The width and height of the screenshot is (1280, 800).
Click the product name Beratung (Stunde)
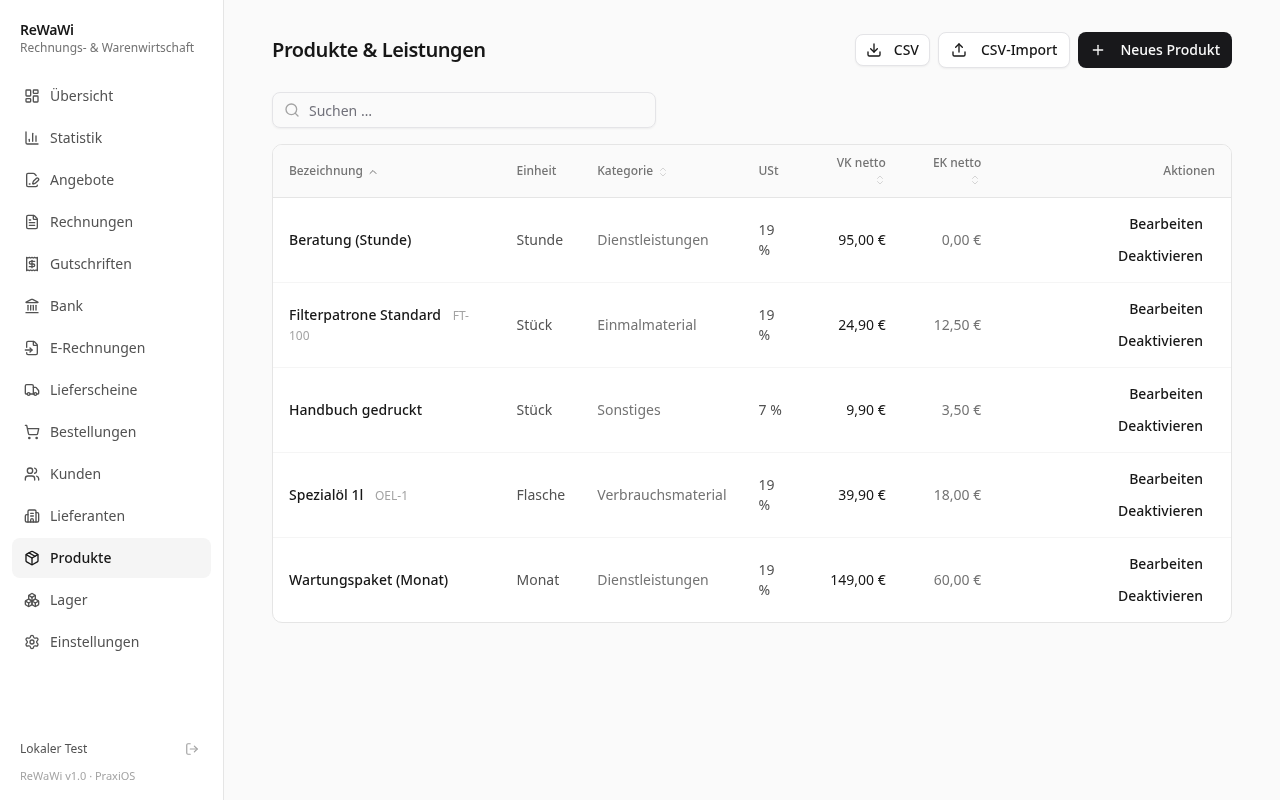click(x=350, y=240)
